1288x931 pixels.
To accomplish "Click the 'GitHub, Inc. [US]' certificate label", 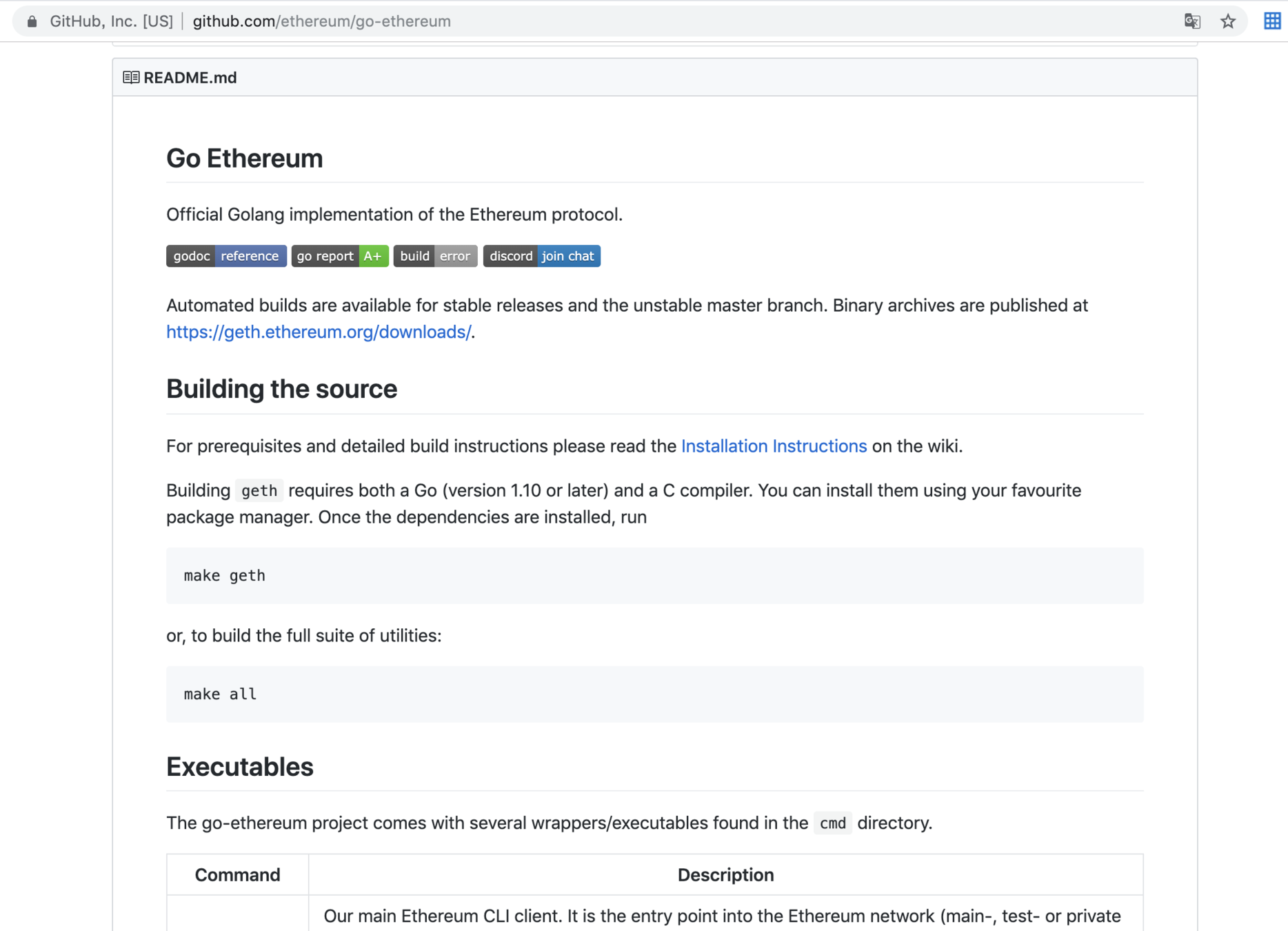I will pos(111,21).
